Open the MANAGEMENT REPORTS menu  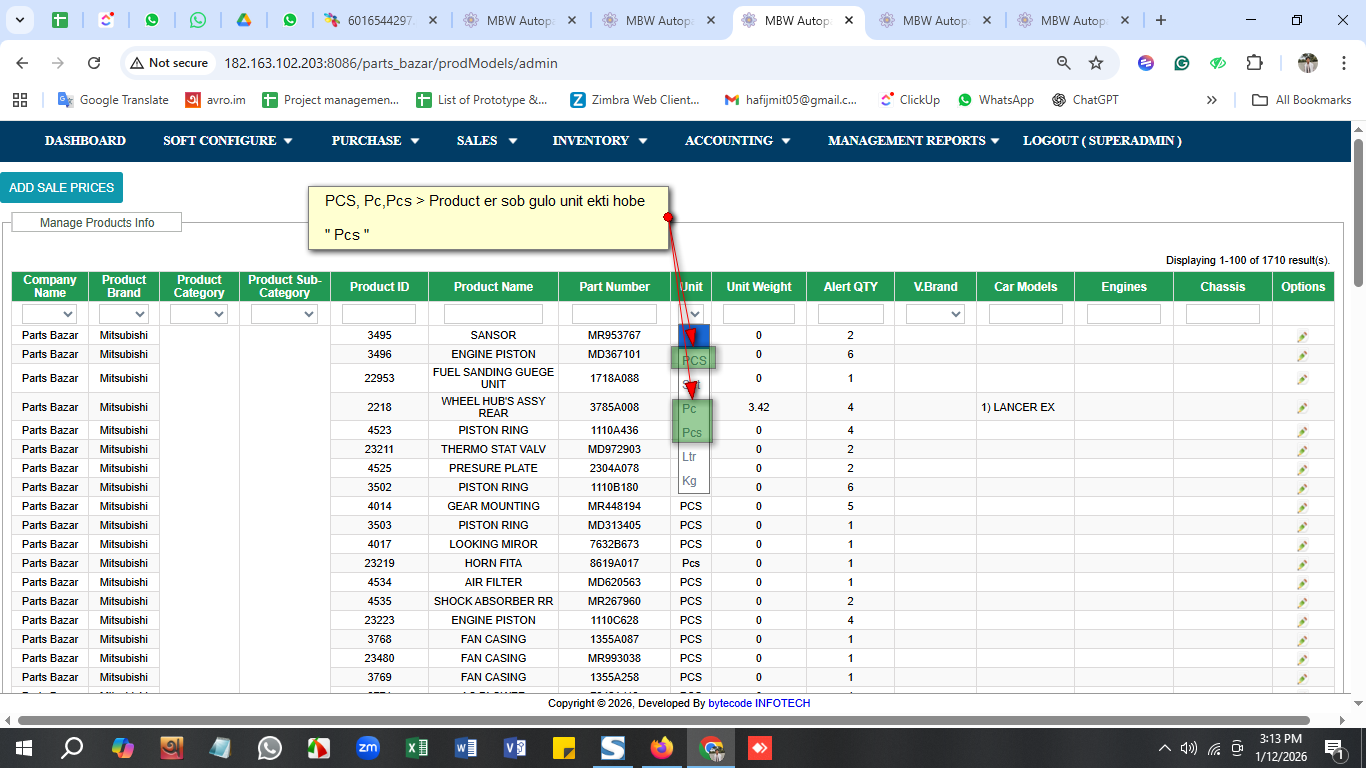(914, 141)
